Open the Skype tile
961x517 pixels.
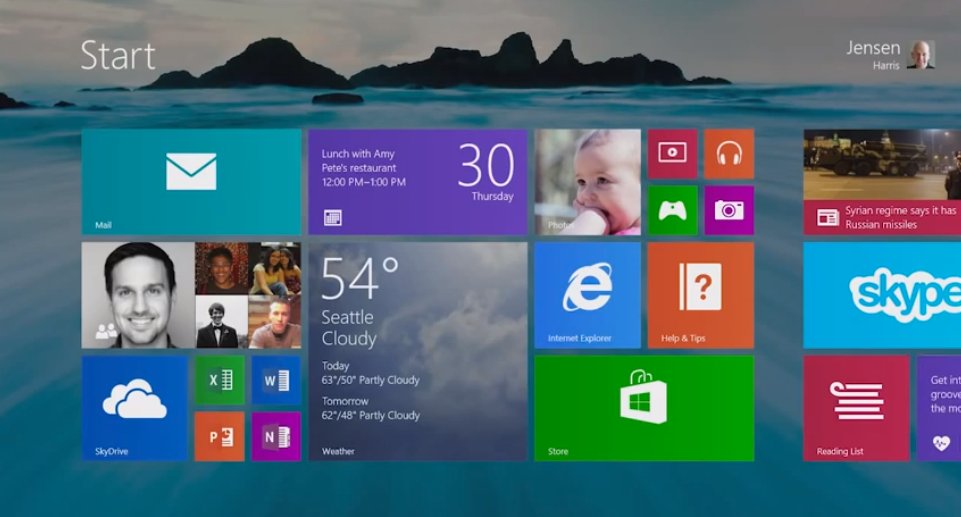(x=882, y=294)
